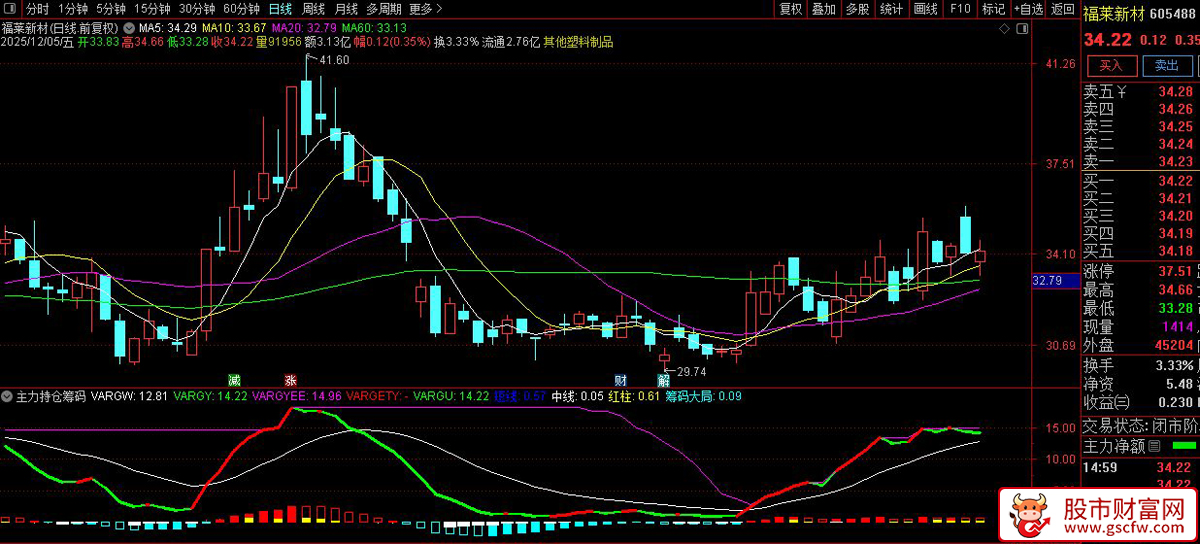Open the 更多 periods menu
Image resolution: width=1200 pixels, height=544 pixels.
coord(425,9)
